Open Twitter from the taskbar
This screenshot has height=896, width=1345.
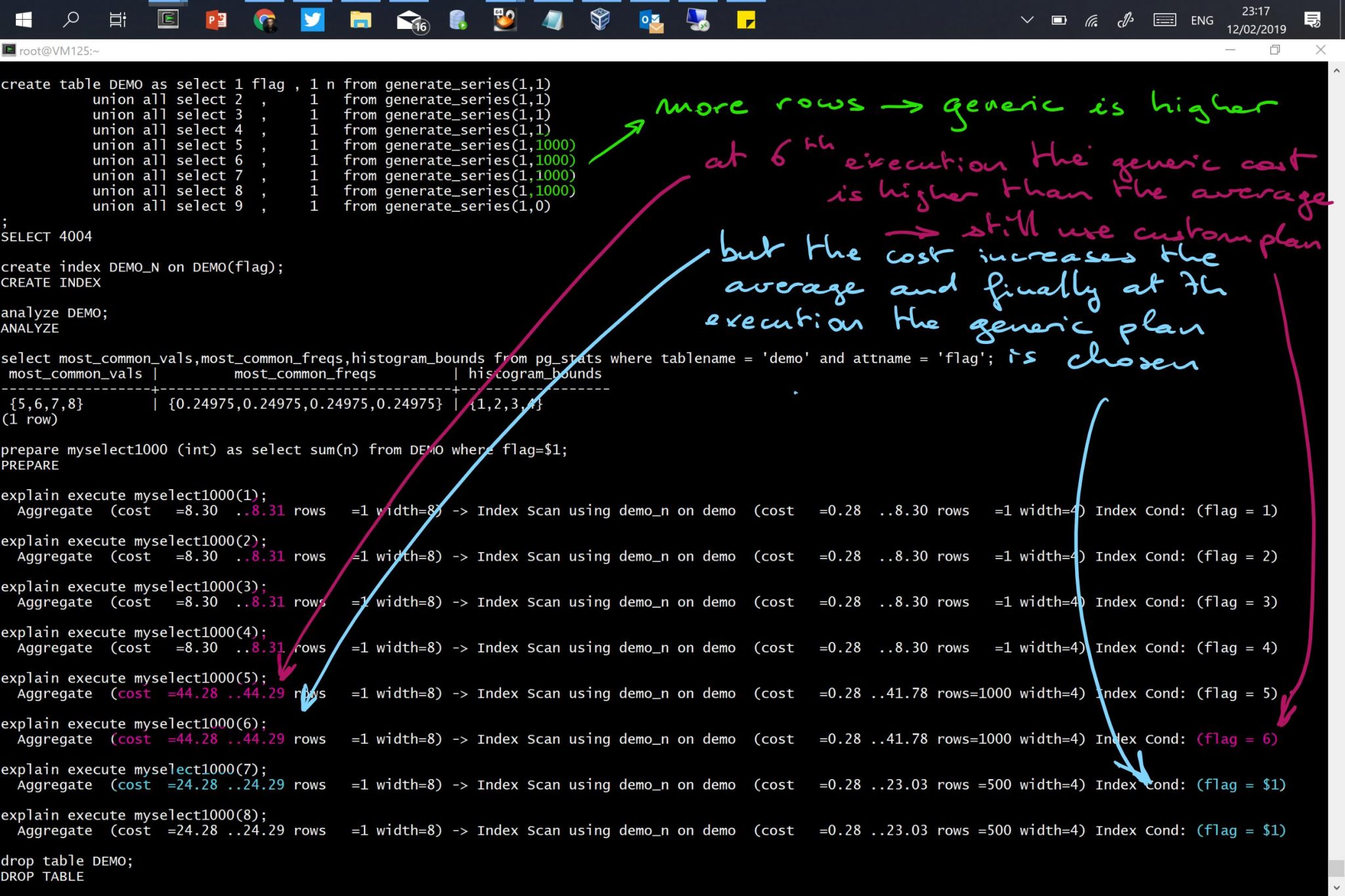(313, 20)
